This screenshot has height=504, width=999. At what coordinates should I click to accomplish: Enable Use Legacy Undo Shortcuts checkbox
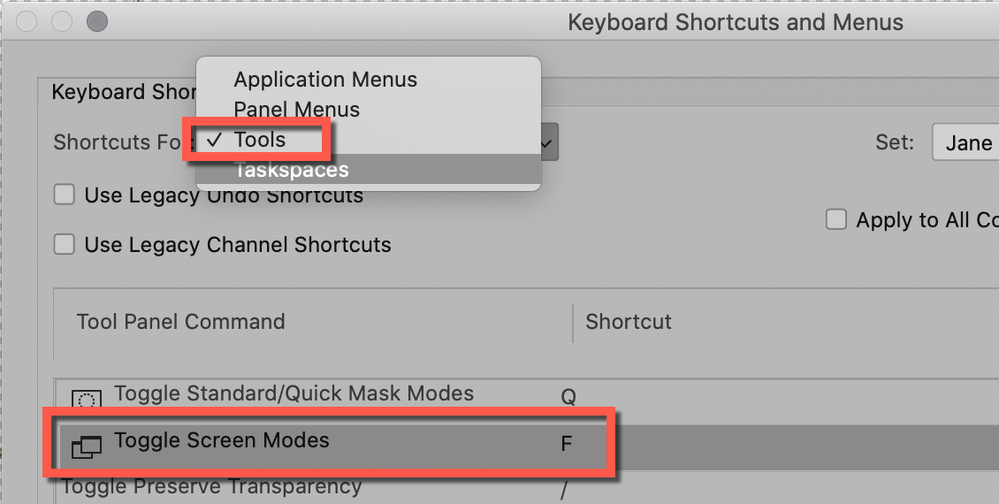pos(65,195)
